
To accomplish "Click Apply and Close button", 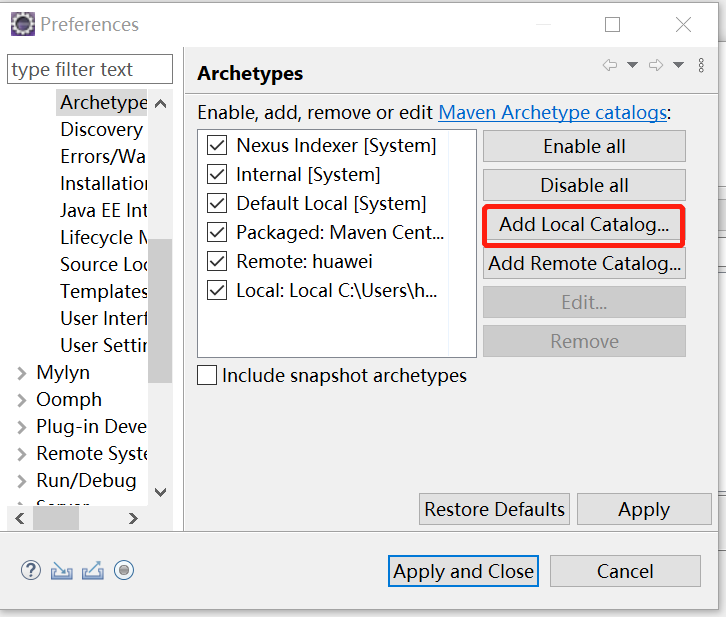I will 463,571.
